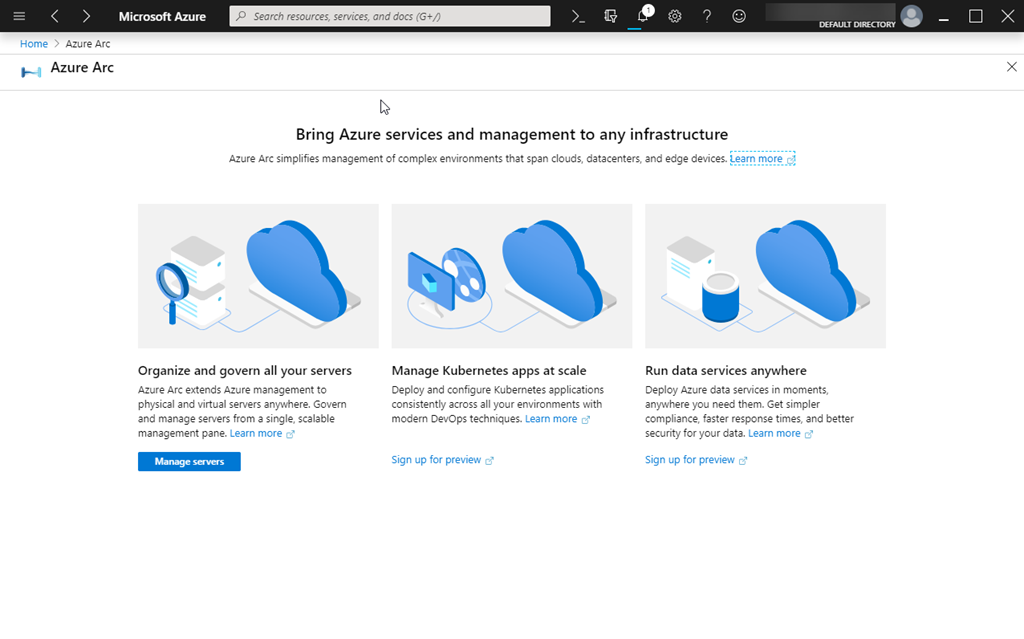The width and height of the screenshot is (1024, 639).
Task: Open notifications bell
Action: click(643, 16)
